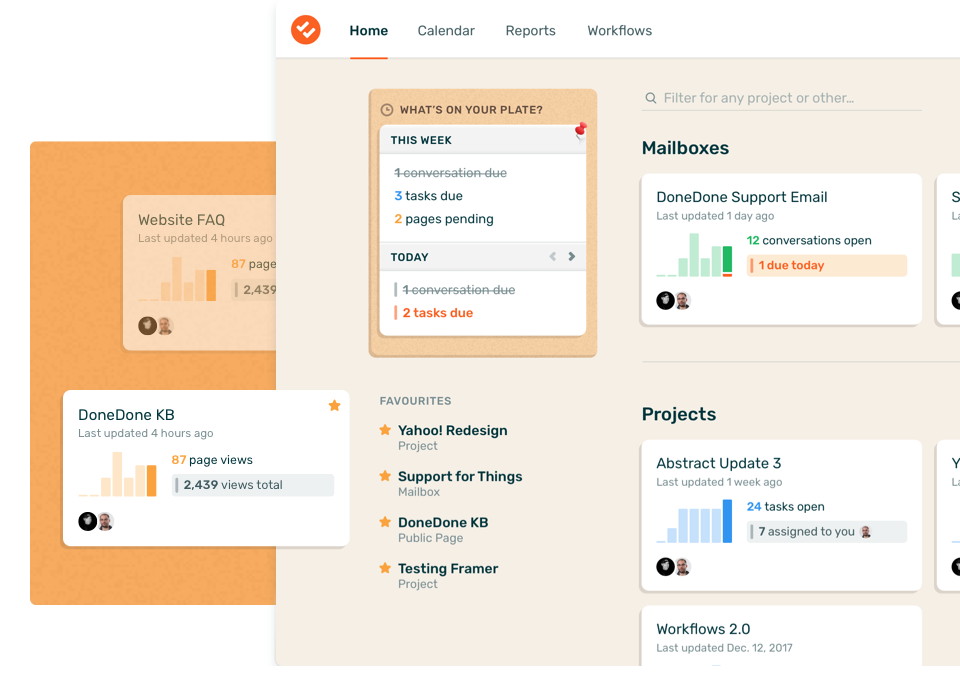Open the '2 tasks due' link under Today

coord(437,313)
